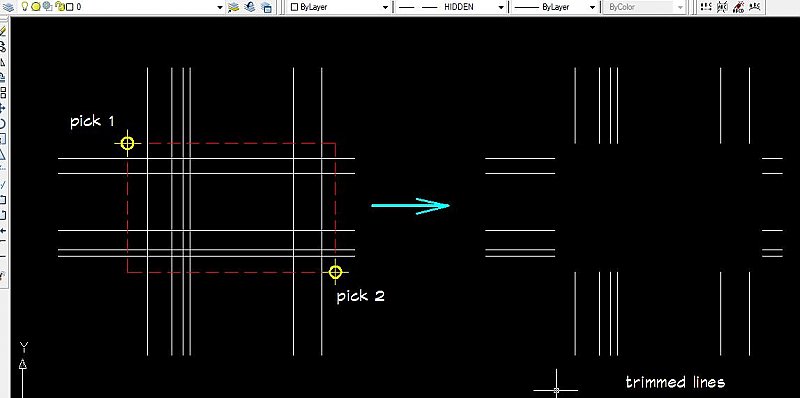Select the Erase tool at toolbar top
This screenshot has width=800, height=398.
3,32
